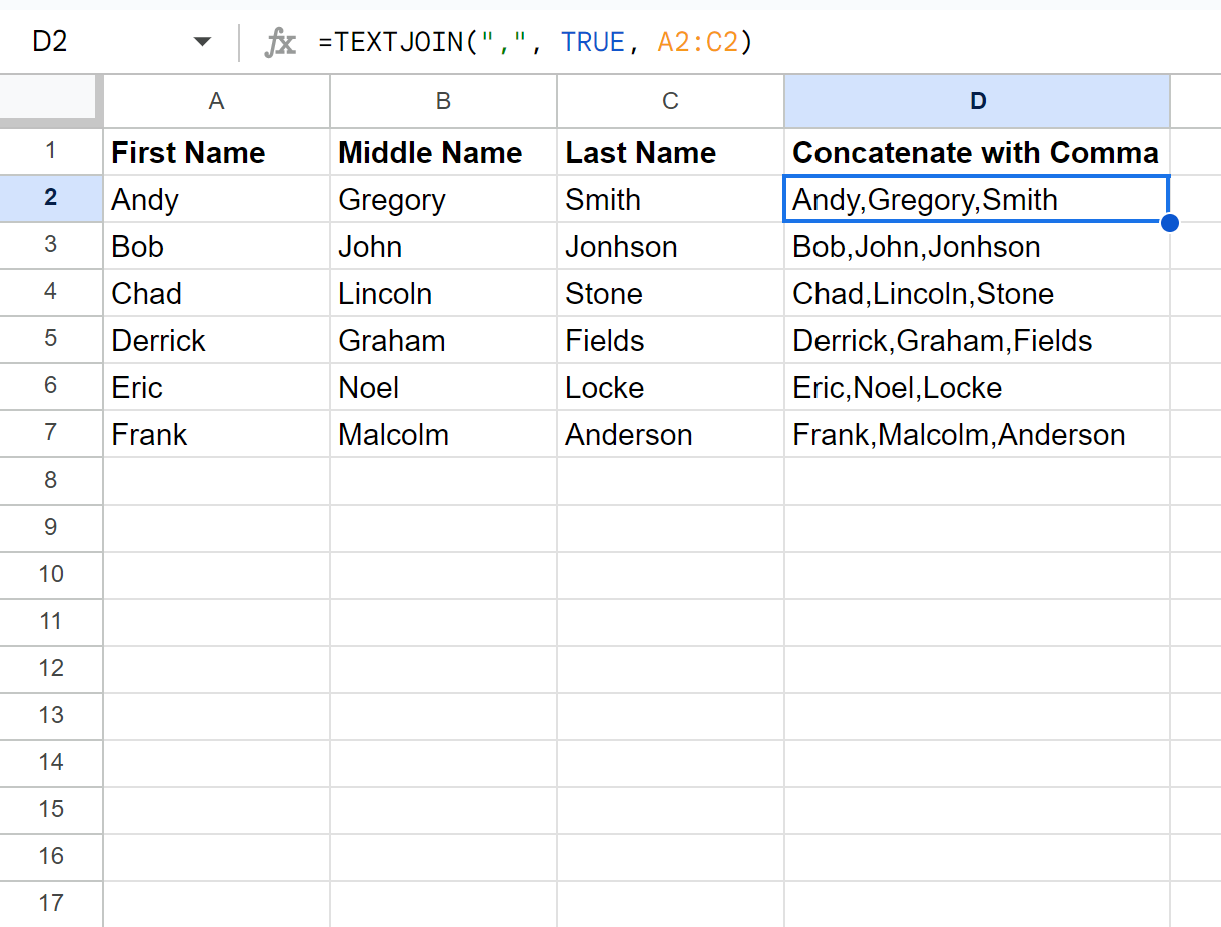Click the cell containing "Chad"
1221x927 pixels.
click(216, 293)
